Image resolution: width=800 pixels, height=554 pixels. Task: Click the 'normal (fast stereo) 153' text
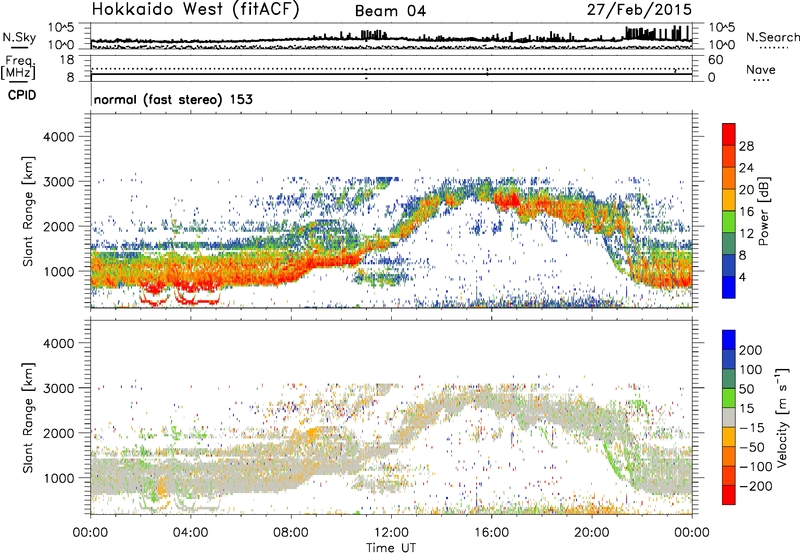pyautogui.click(x=173, y=99)
